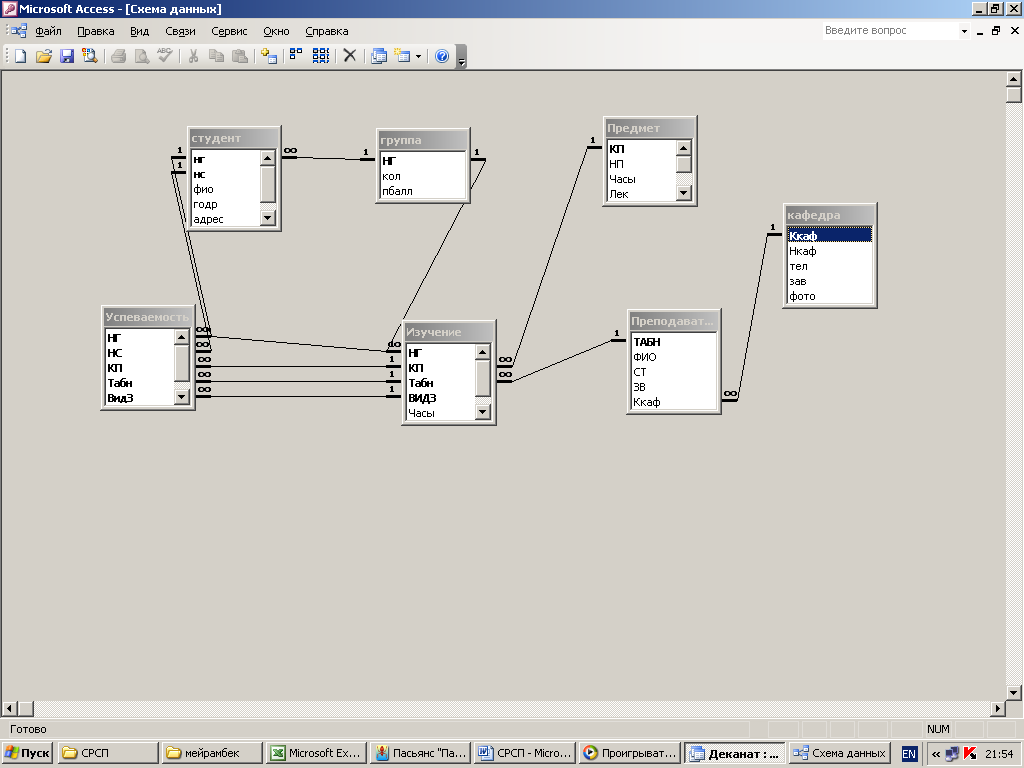The image size is (1024, 768).
Task: Click the Print Preview toolbar icon
Action: click(141, 56)
